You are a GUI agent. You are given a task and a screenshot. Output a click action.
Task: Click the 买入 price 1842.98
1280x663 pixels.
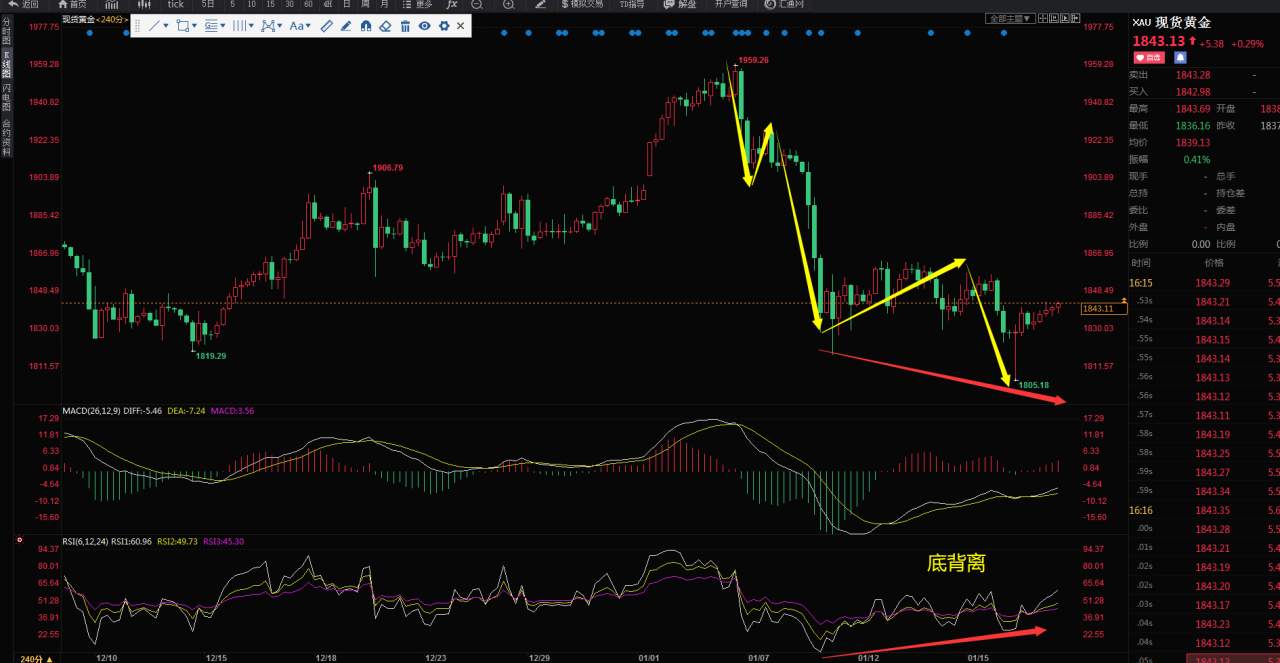coord(1193,92)
